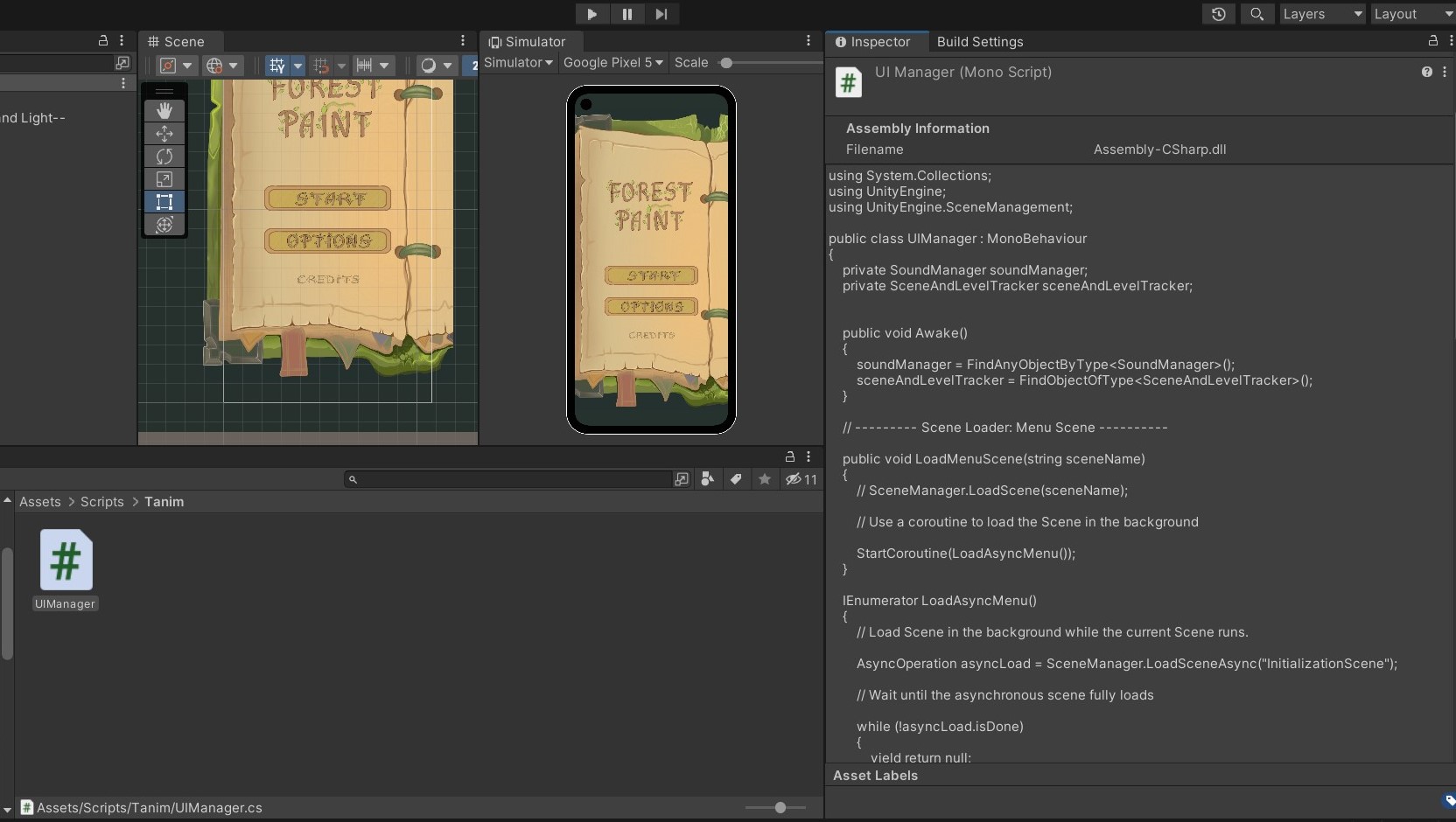
Task: Open Project search in Unity Search window
Action: 682,479
